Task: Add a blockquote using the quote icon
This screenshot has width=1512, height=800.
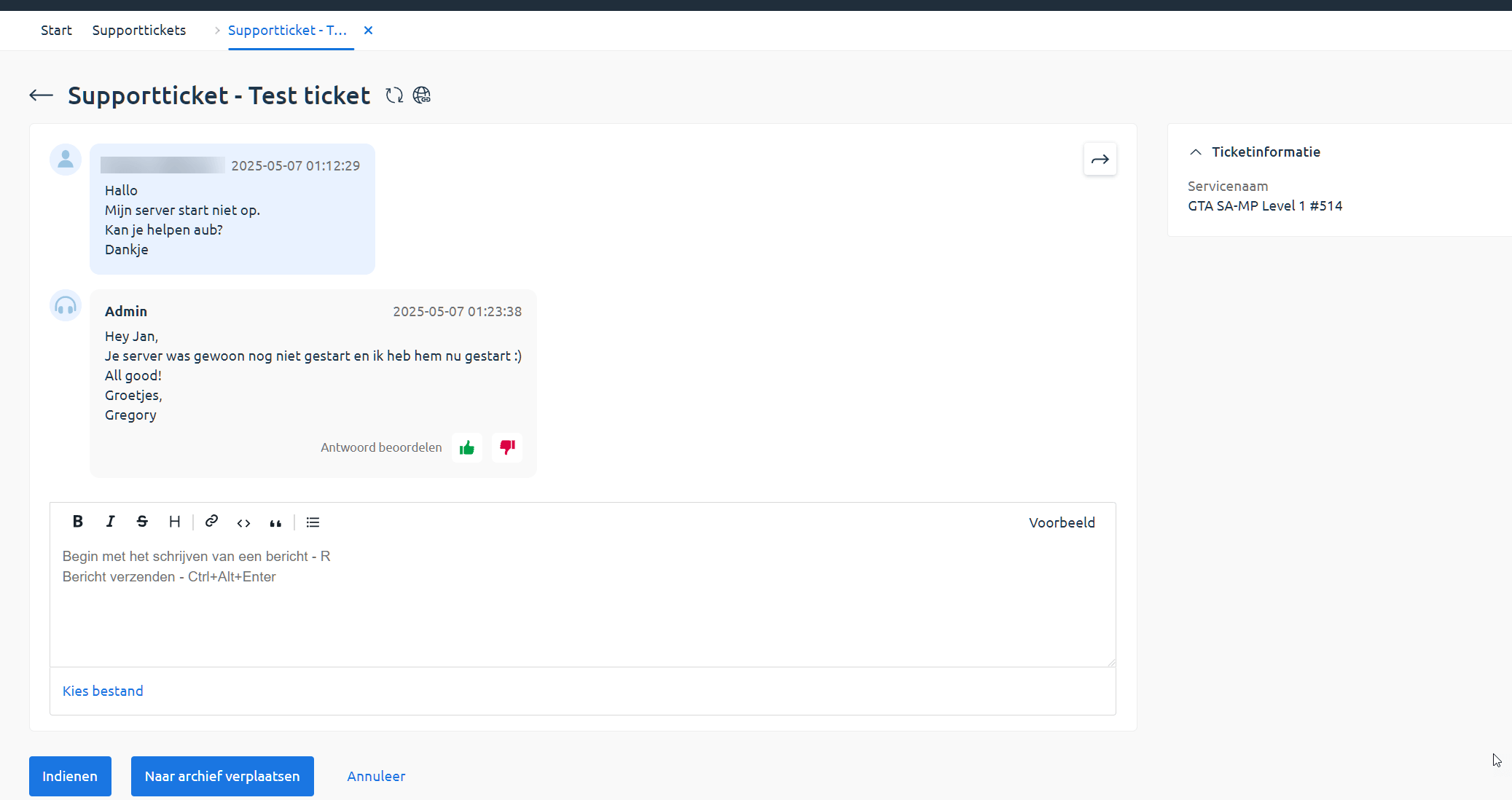Action: (275, 523)
